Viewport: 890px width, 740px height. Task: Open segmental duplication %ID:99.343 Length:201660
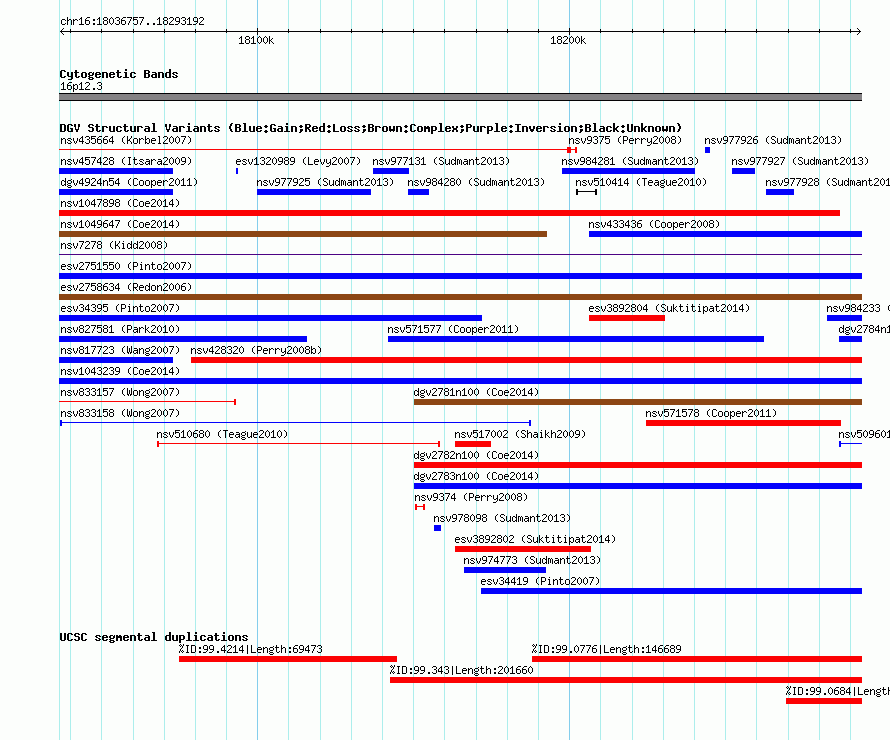click(x=626, y=680)
